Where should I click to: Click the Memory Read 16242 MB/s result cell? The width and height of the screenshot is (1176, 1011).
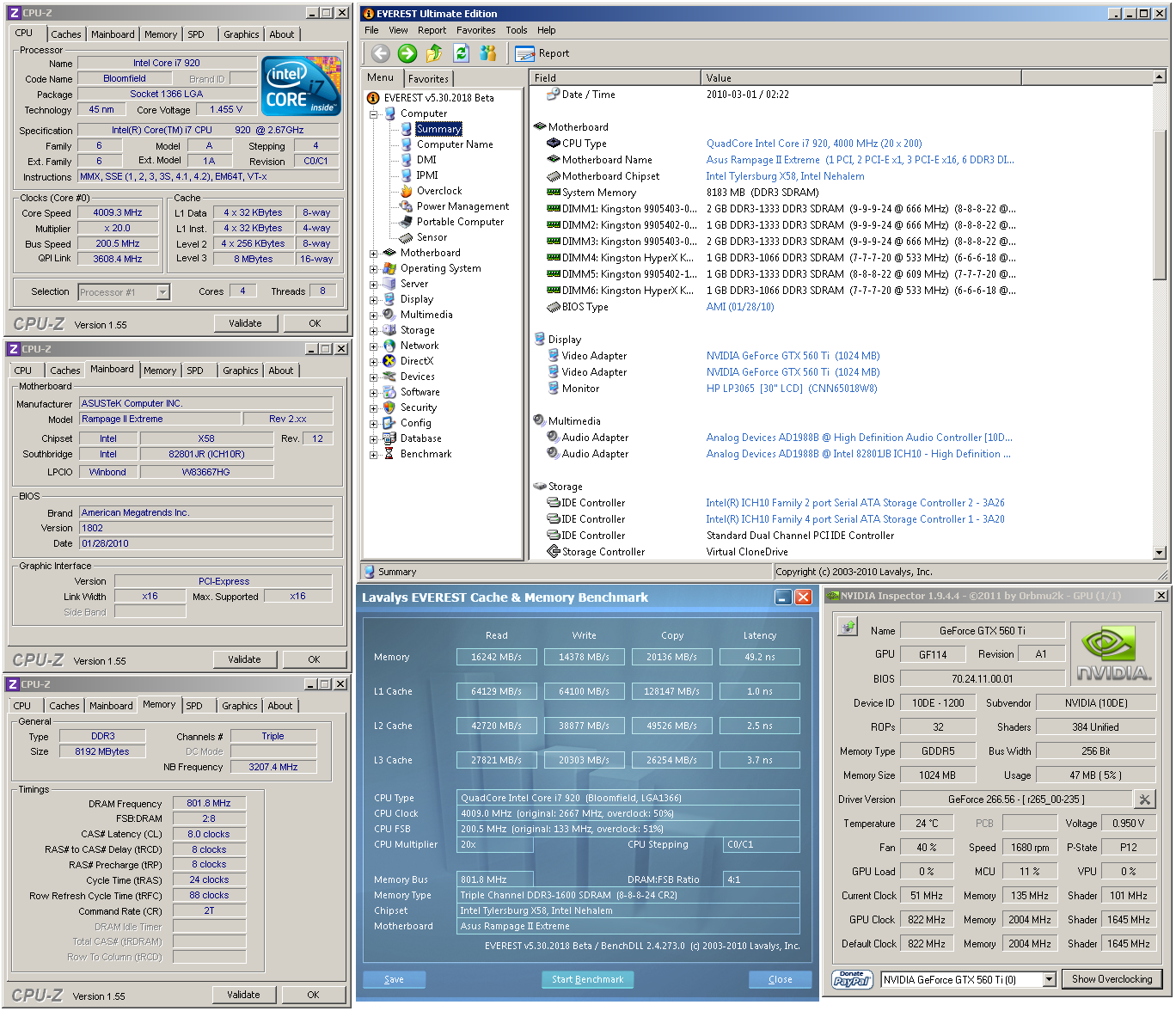click(x=497, y=657)
